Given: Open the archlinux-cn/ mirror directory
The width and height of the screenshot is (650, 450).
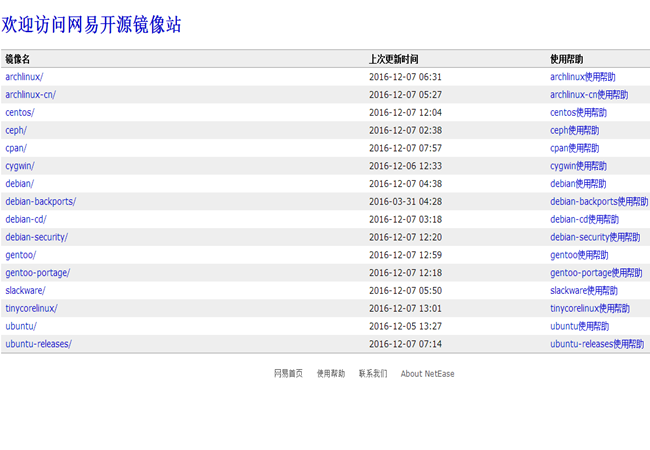Looking at the screenshot, I should (31, 94).
